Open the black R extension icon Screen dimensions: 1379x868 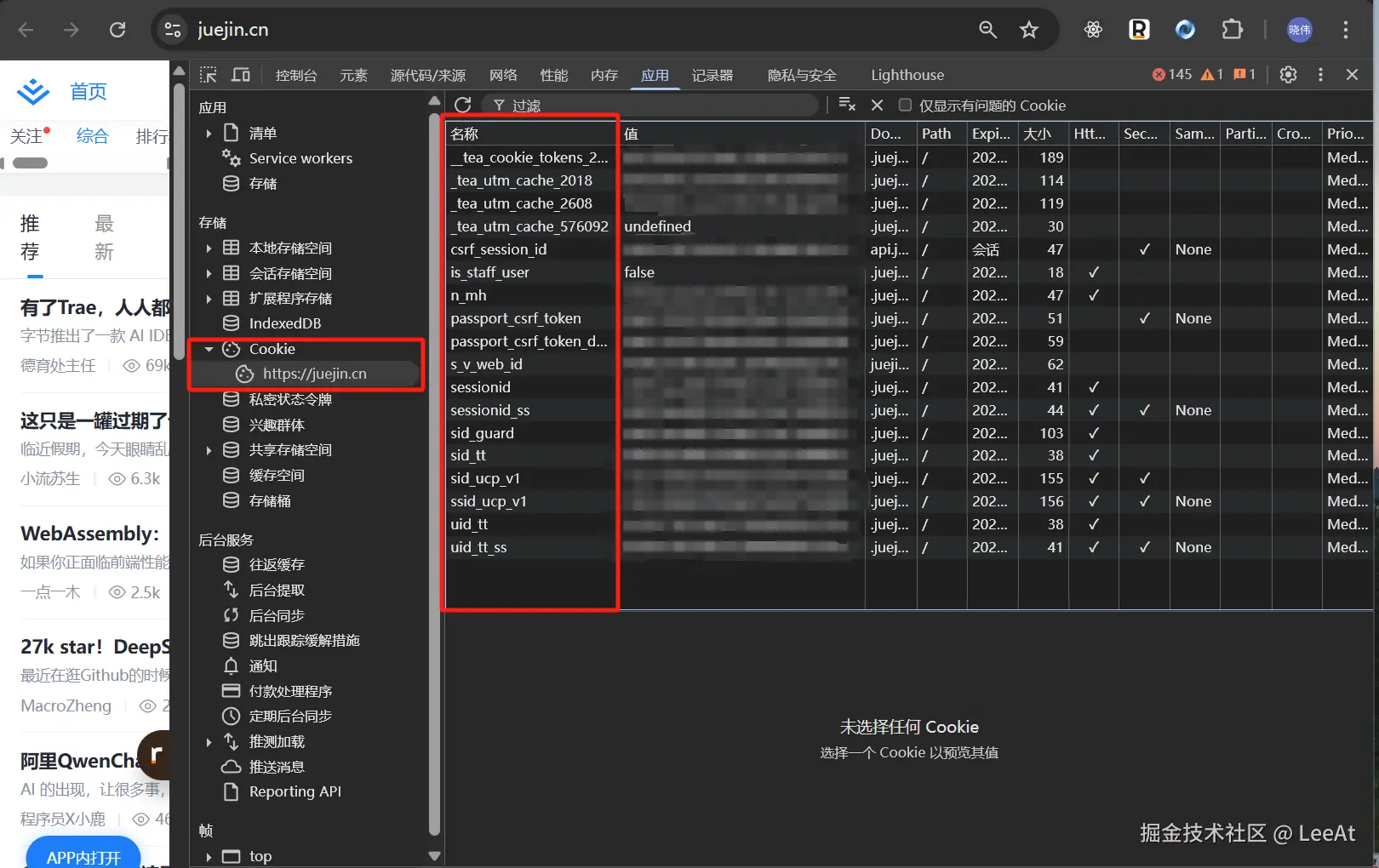click(1139, 30)
